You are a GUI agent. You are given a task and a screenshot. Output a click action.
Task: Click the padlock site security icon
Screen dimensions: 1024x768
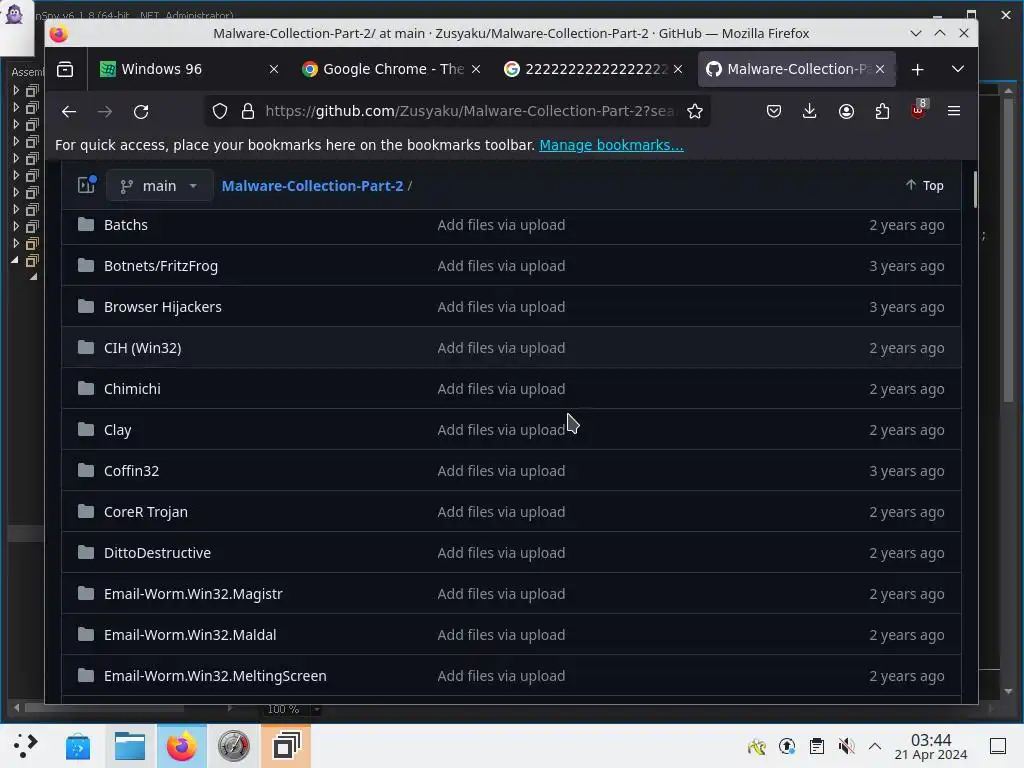click(248, 112)
